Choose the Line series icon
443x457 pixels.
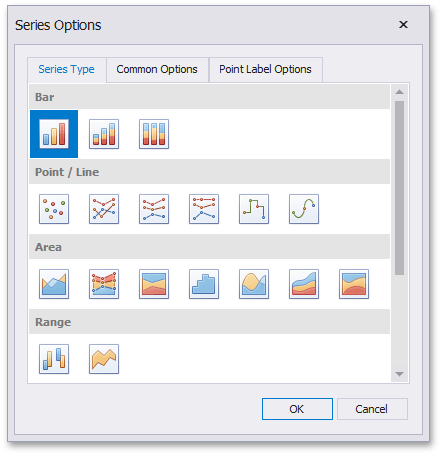click(104, 209)
